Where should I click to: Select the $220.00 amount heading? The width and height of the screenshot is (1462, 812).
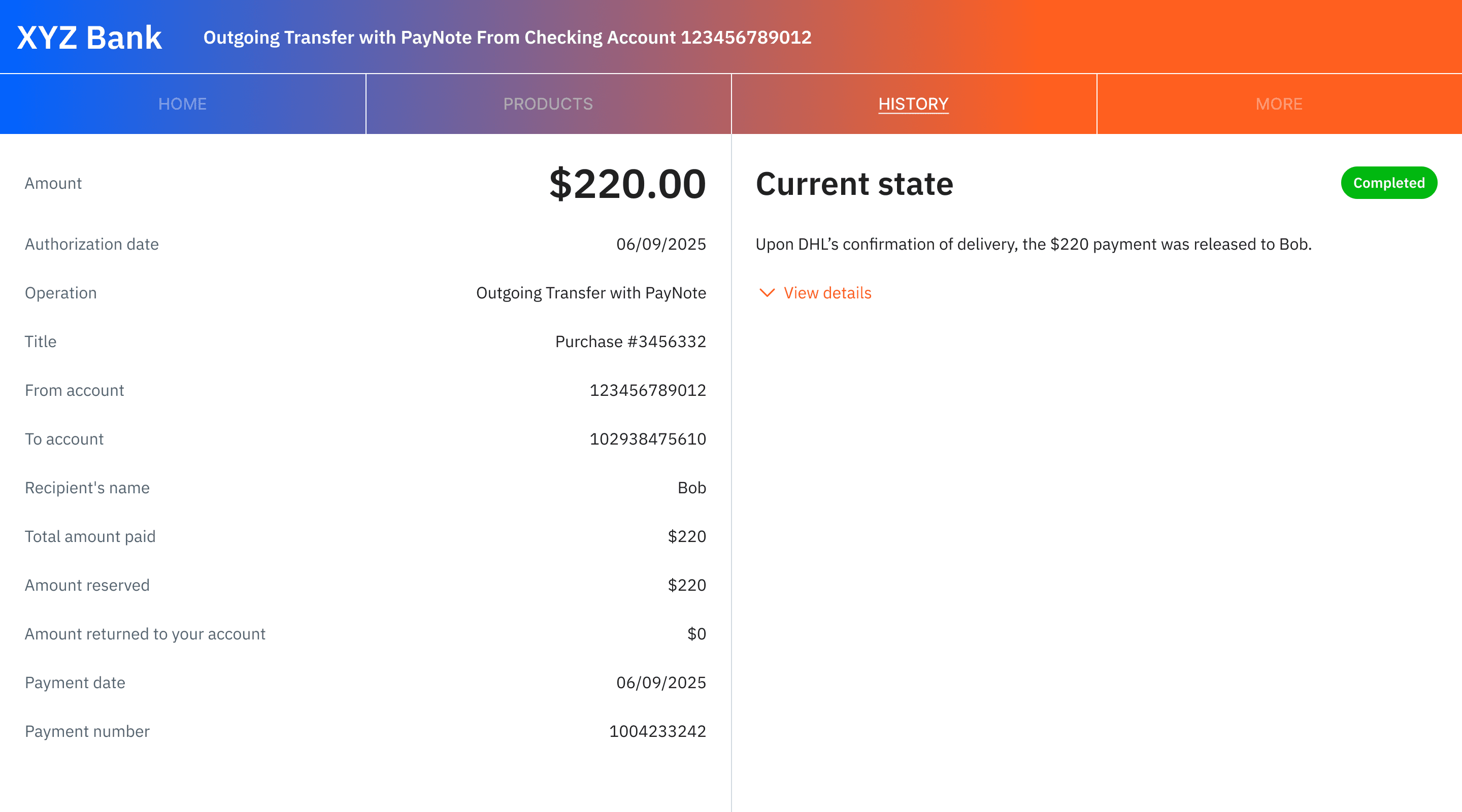coord(626,183)
